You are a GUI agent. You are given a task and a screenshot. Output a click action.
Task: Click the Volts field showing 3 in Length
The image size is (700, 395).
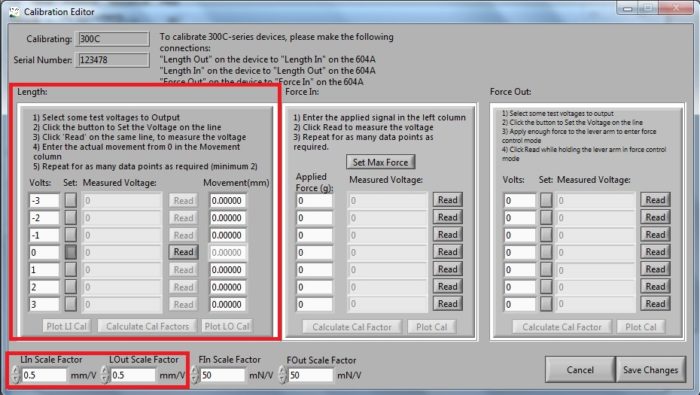coord(44,304)
